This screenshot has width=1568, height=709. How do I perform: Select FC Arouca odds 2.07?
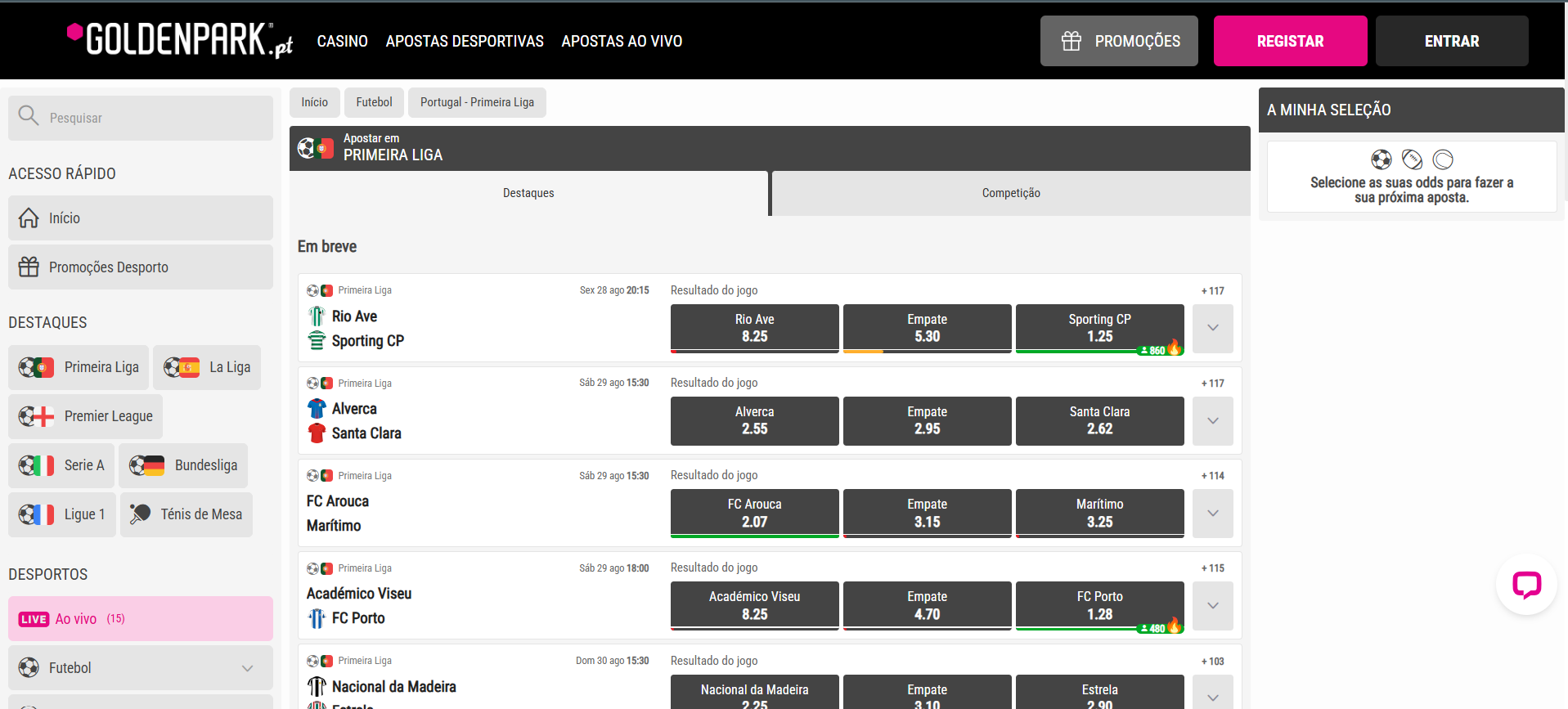(x=755, y=514)
